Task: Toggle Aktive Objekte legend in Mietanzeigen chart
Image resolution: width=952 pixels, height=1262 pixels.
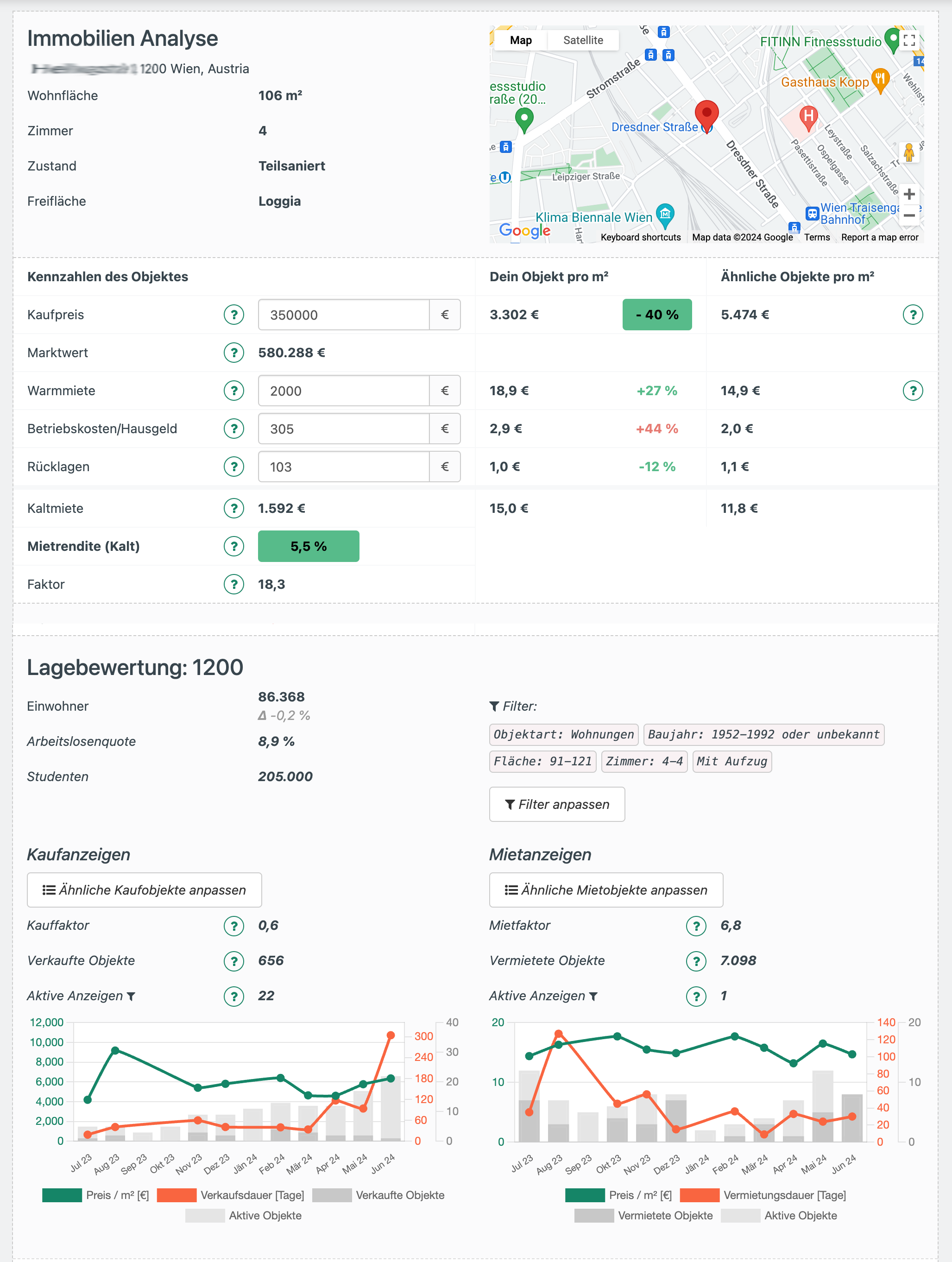Action: 779,1216
